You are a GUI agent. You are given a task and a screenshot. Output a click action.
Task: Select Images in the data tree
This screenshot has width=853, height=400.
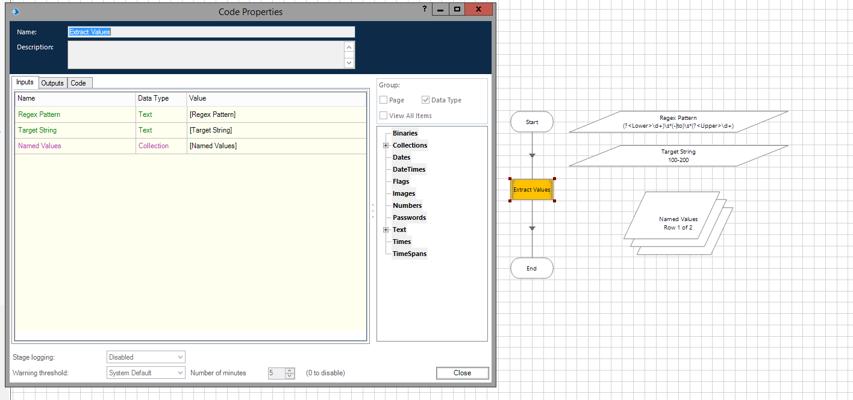tap(404, 193)
